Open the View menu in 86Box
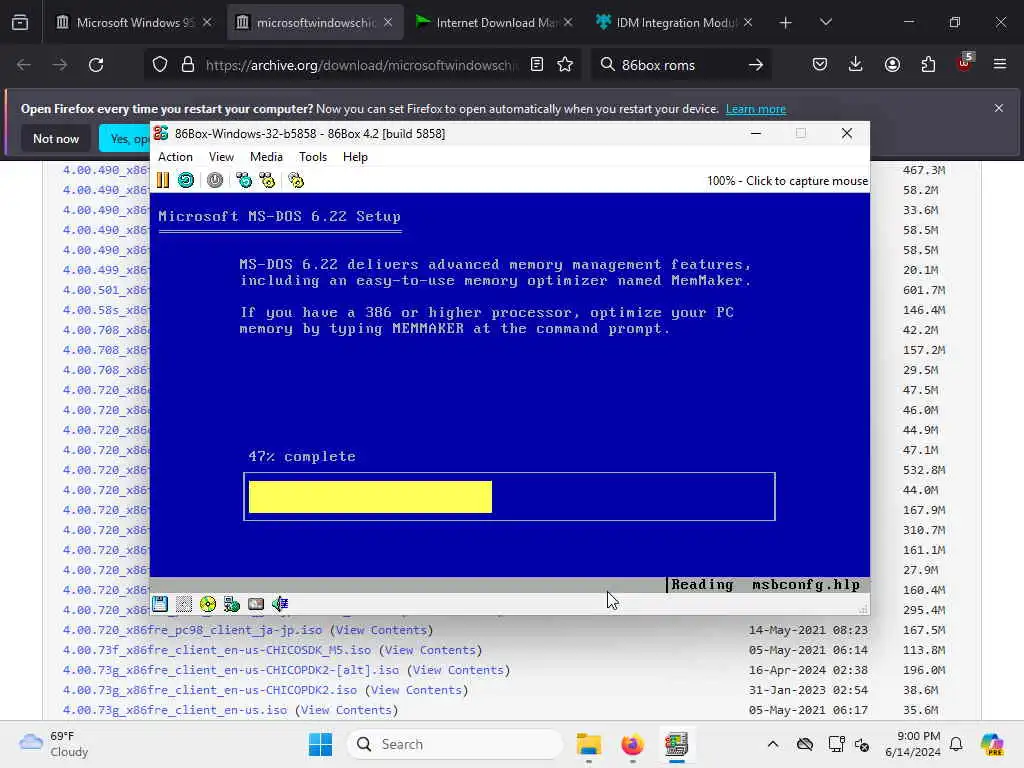 221,157
